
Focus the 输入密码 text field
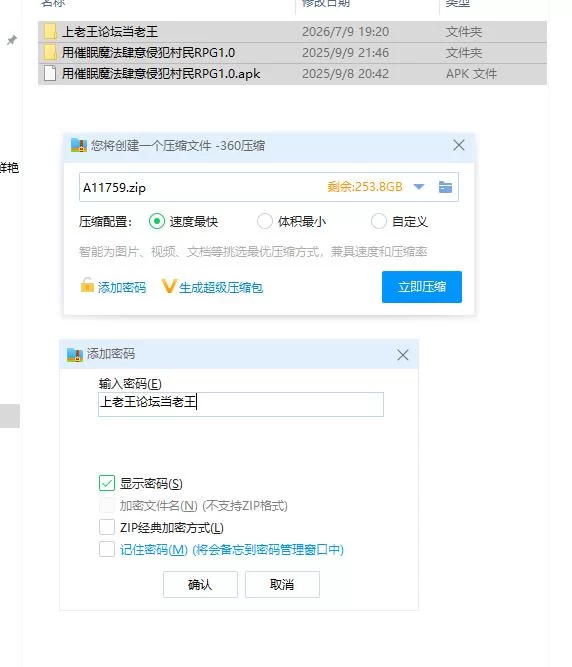coord(241,404)
